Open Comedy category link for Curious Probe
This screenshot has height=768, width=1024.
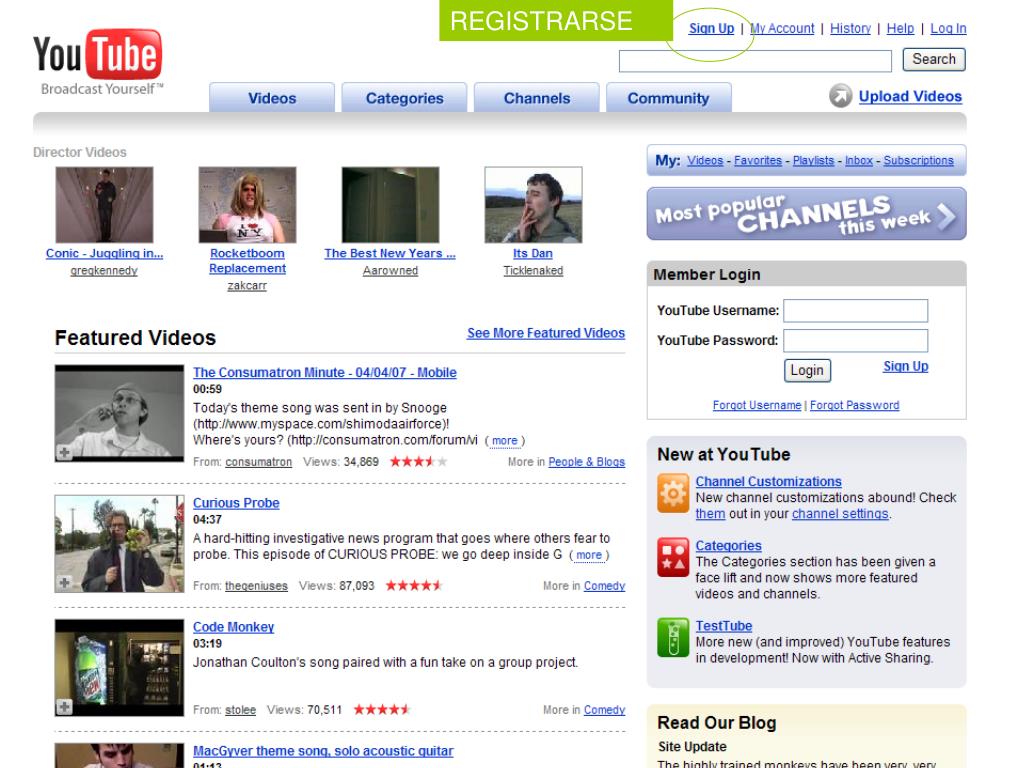pos(604,586)
